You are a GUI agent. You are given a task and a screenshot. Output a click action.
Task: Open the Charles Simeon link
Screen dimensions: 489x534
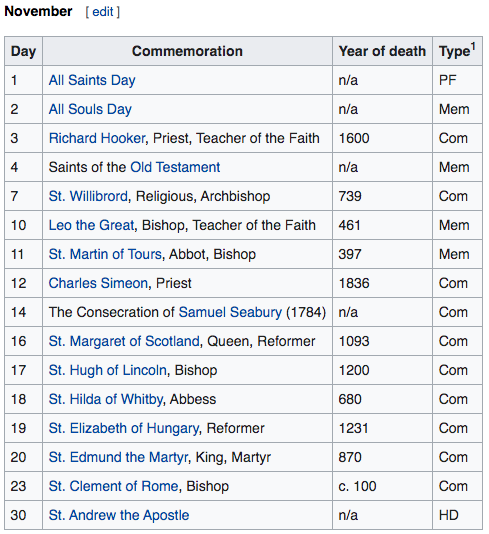(x=98, y=283)
